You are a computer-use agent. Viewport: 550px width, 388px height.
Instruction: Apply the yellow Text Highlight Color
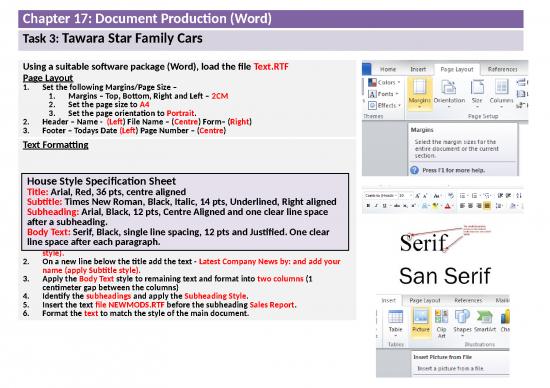click(435, 206)
